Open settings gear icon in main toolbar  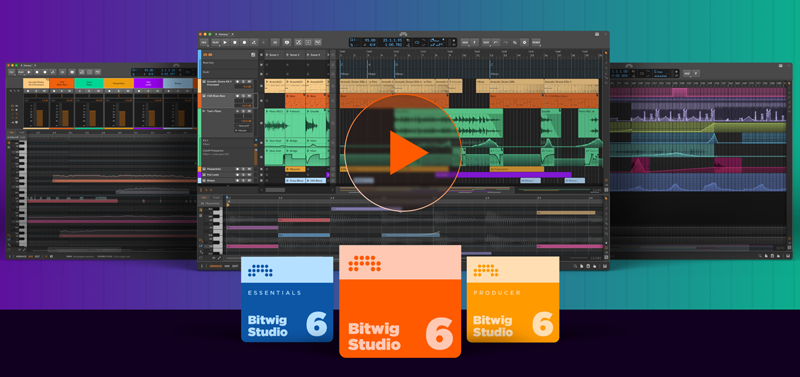click(524, 42)
